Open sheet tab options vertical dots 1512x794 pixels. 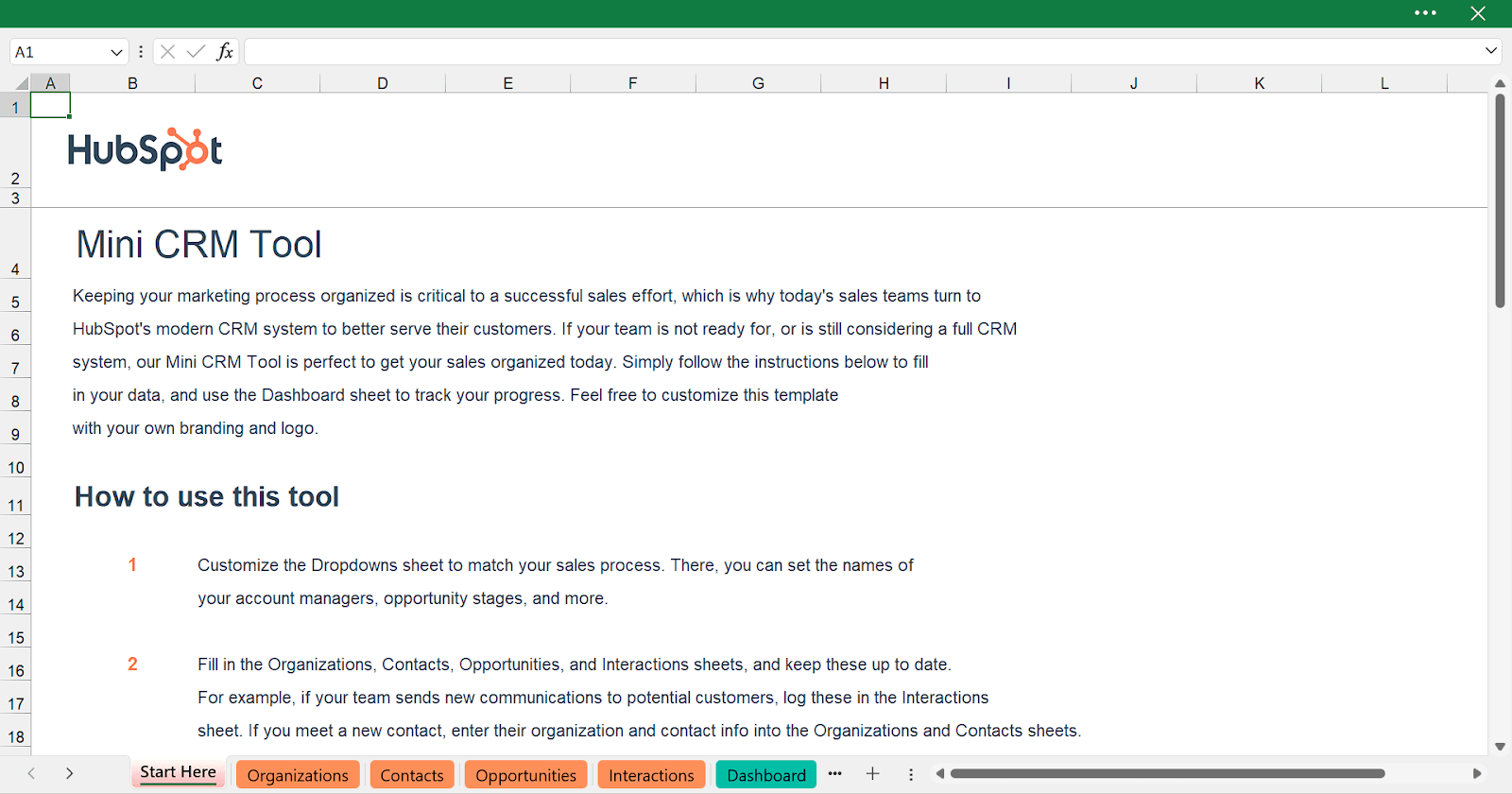click(x=911, y=774)
